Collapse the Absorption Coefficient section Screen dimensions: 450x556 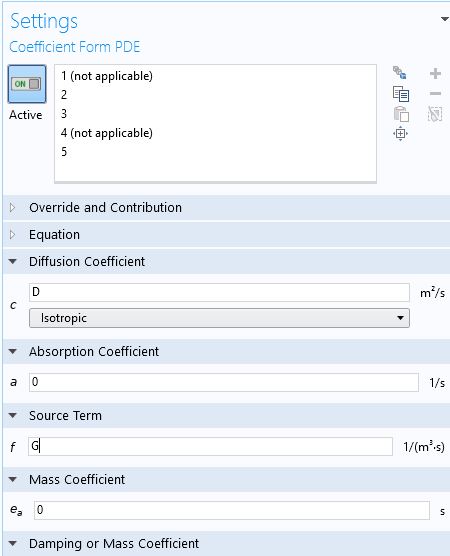click(13, 351)
